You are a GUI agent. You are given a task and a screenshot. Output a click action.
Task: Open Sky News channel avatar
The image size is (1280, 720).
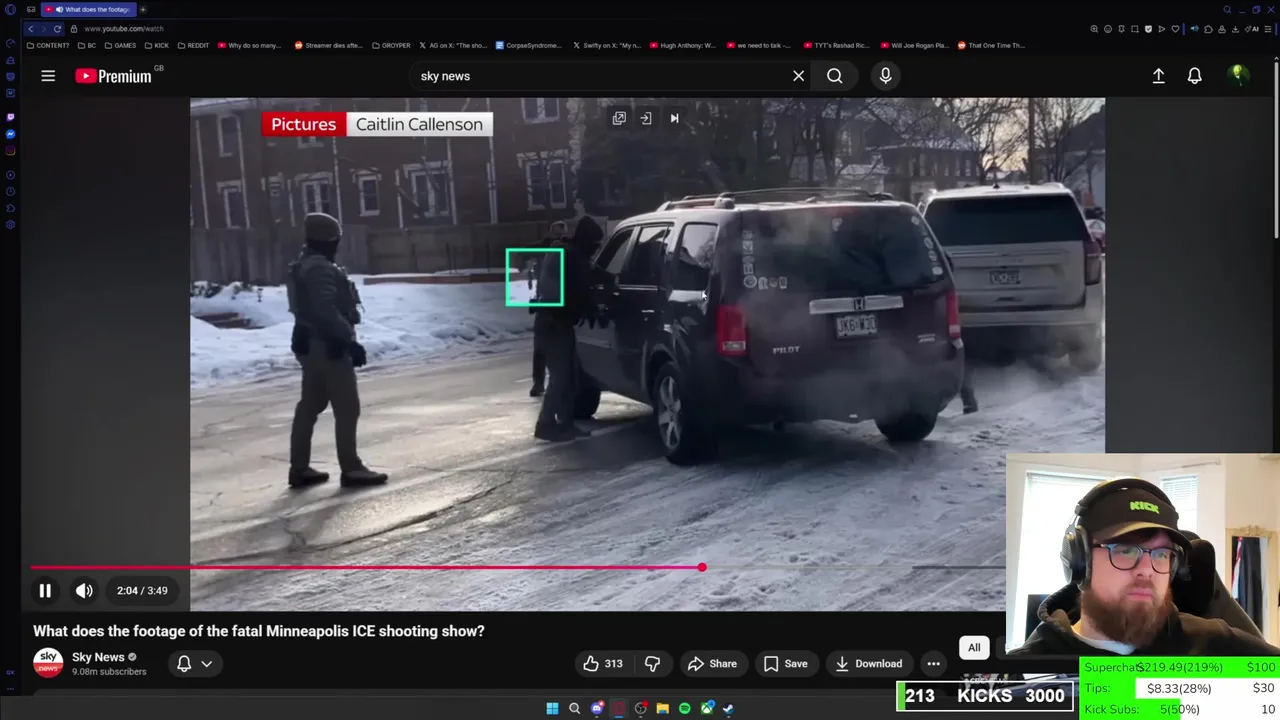click(x=48, y=663)
